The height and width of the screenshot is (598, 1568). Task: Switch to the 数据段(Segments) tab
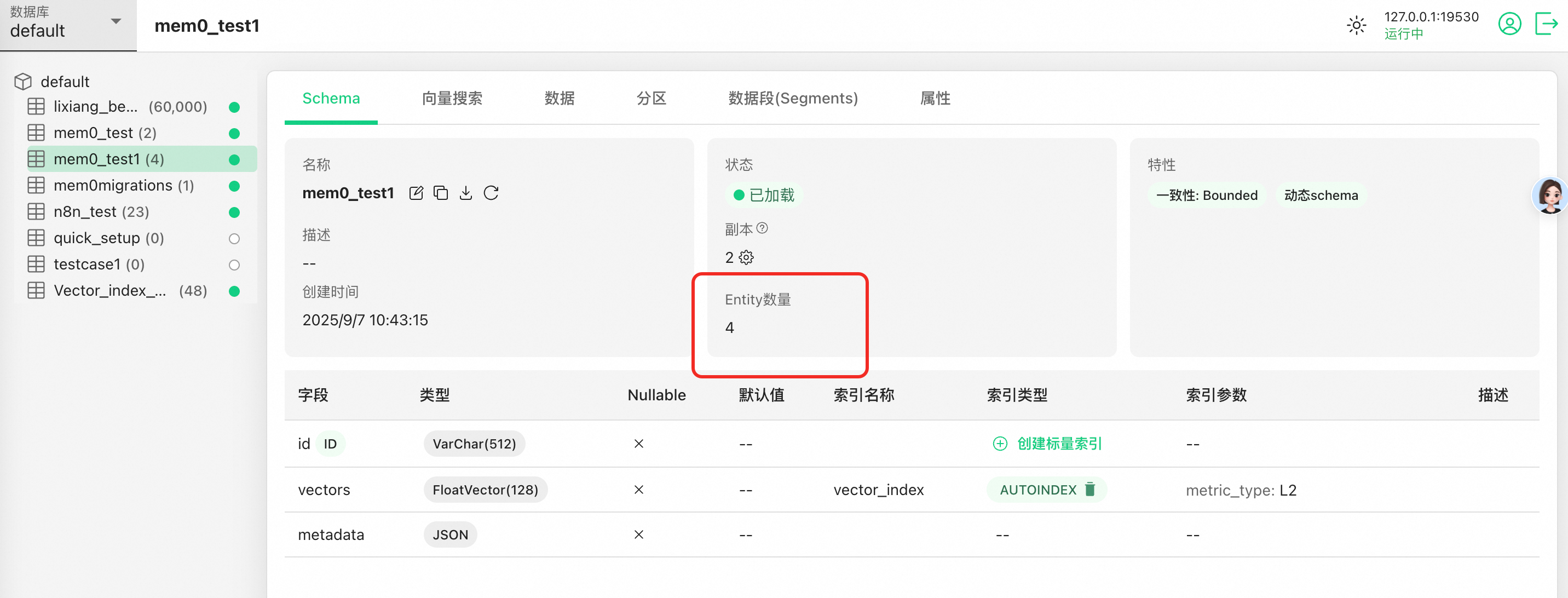[x=793, y=99]
